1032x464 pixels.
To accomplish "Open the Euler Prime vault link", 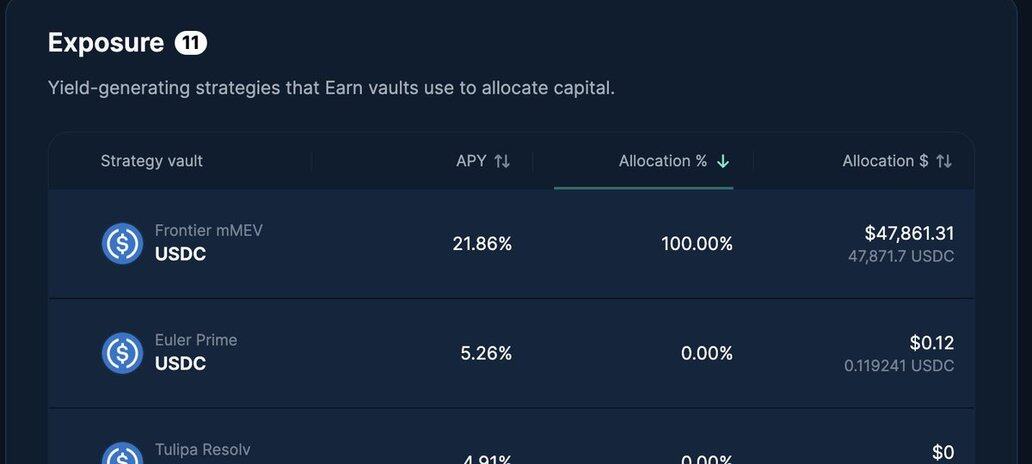I will (x=196, y=341).
